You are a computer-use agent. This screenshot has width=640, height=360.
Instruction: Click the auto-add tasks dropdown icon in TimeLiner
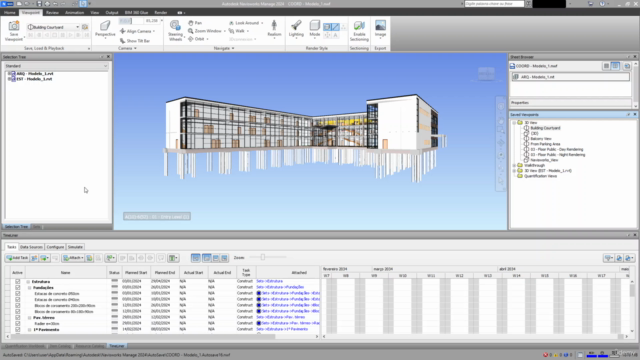(x=44, y=258)
